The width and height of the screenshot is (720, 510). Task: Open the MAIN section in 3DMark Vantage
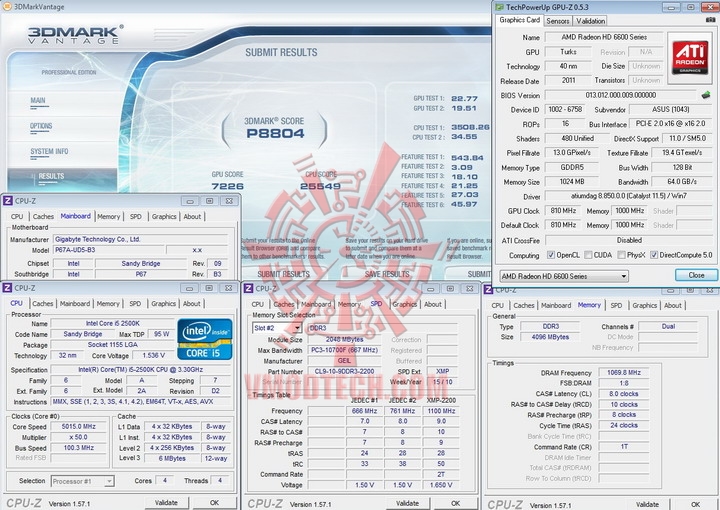[x=38, y=101]
